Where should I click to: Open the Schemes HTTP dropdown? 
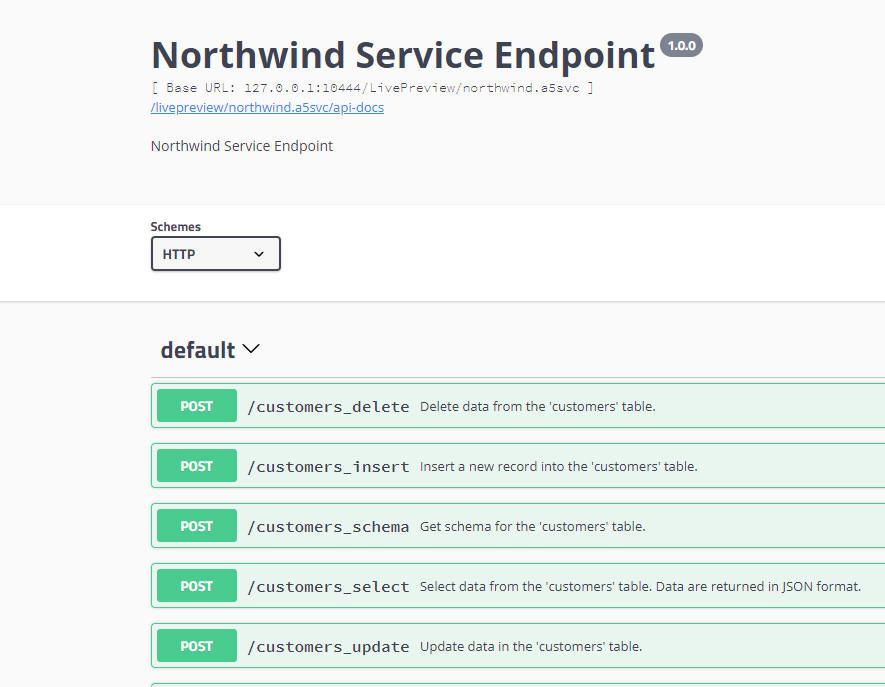click(216, 253)
